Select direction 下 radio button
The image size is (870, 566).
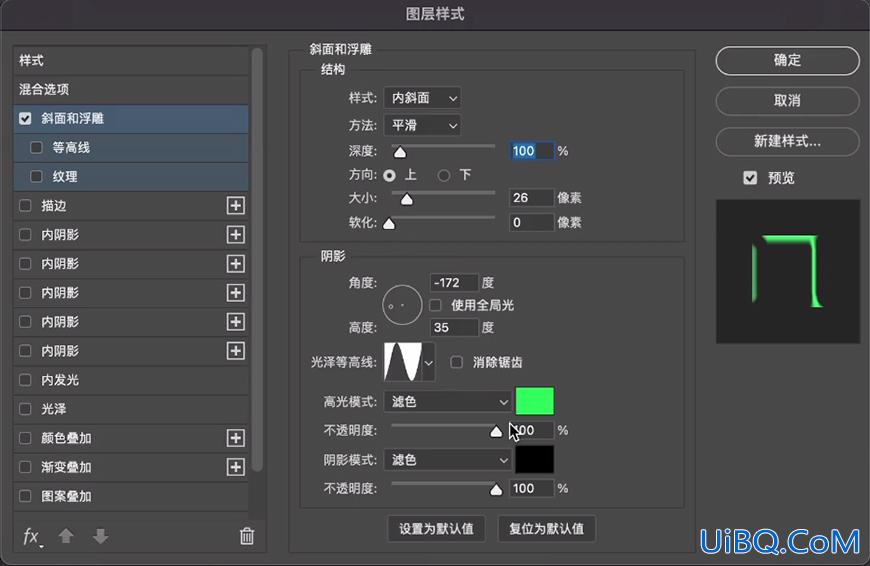click(x=444, y=175)
